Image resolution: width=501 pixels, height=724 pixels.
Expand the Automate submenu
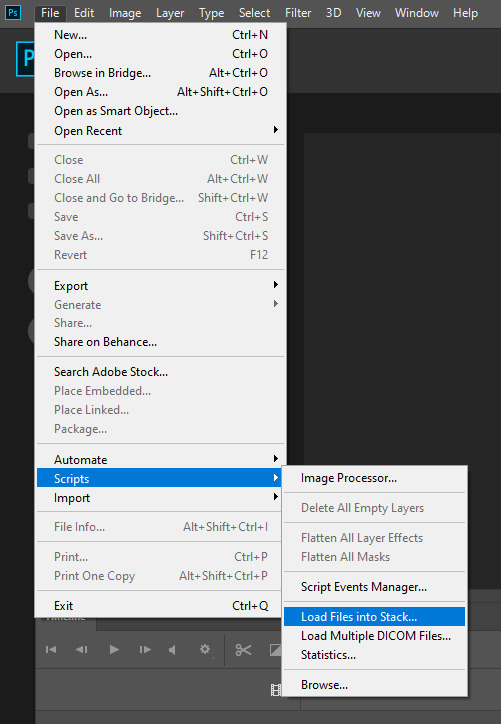tap(160, 459)
